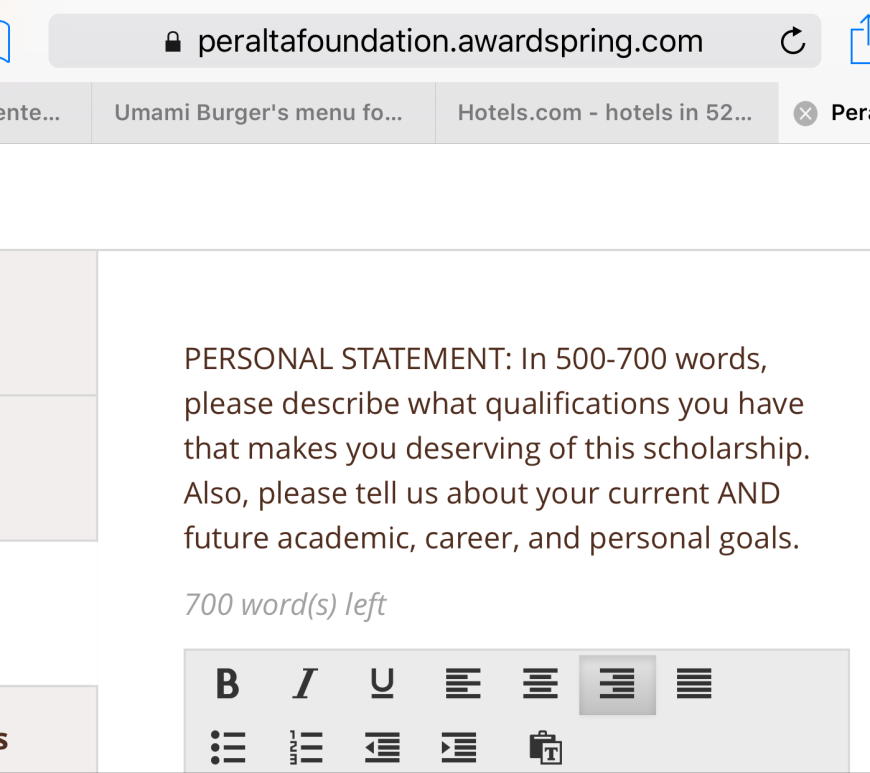The image size is (870, 773).
Task: Insert a numbered list
Action: click(305, 747)
